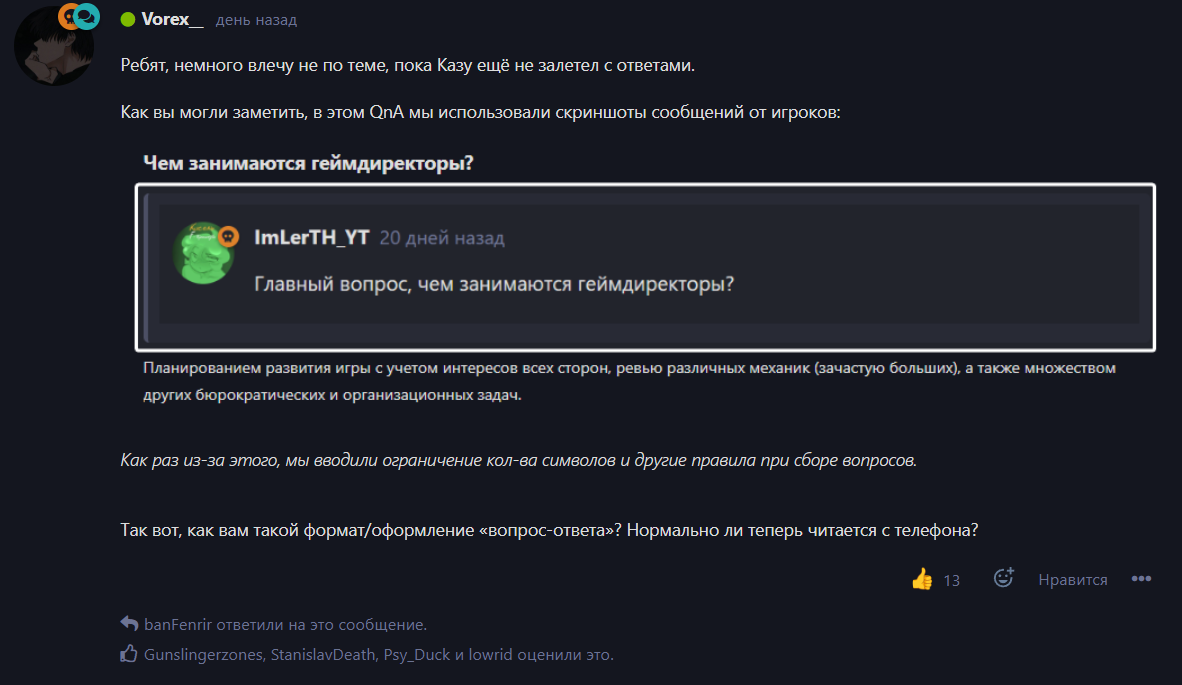This screenshot has height=685, width=1182.
Task: Click the orange skull badge on Vorex__ avatar
Action: (x=69, y=16)
